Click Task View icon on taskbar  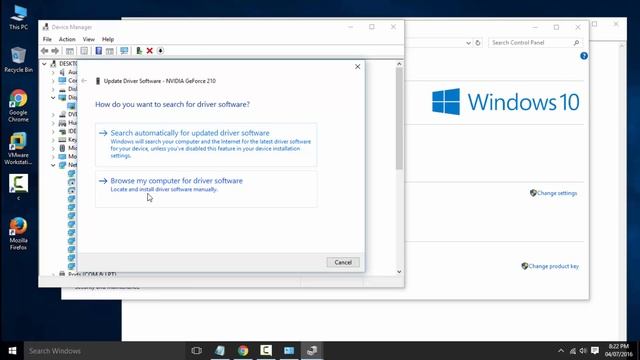click(x=196, y=351)
